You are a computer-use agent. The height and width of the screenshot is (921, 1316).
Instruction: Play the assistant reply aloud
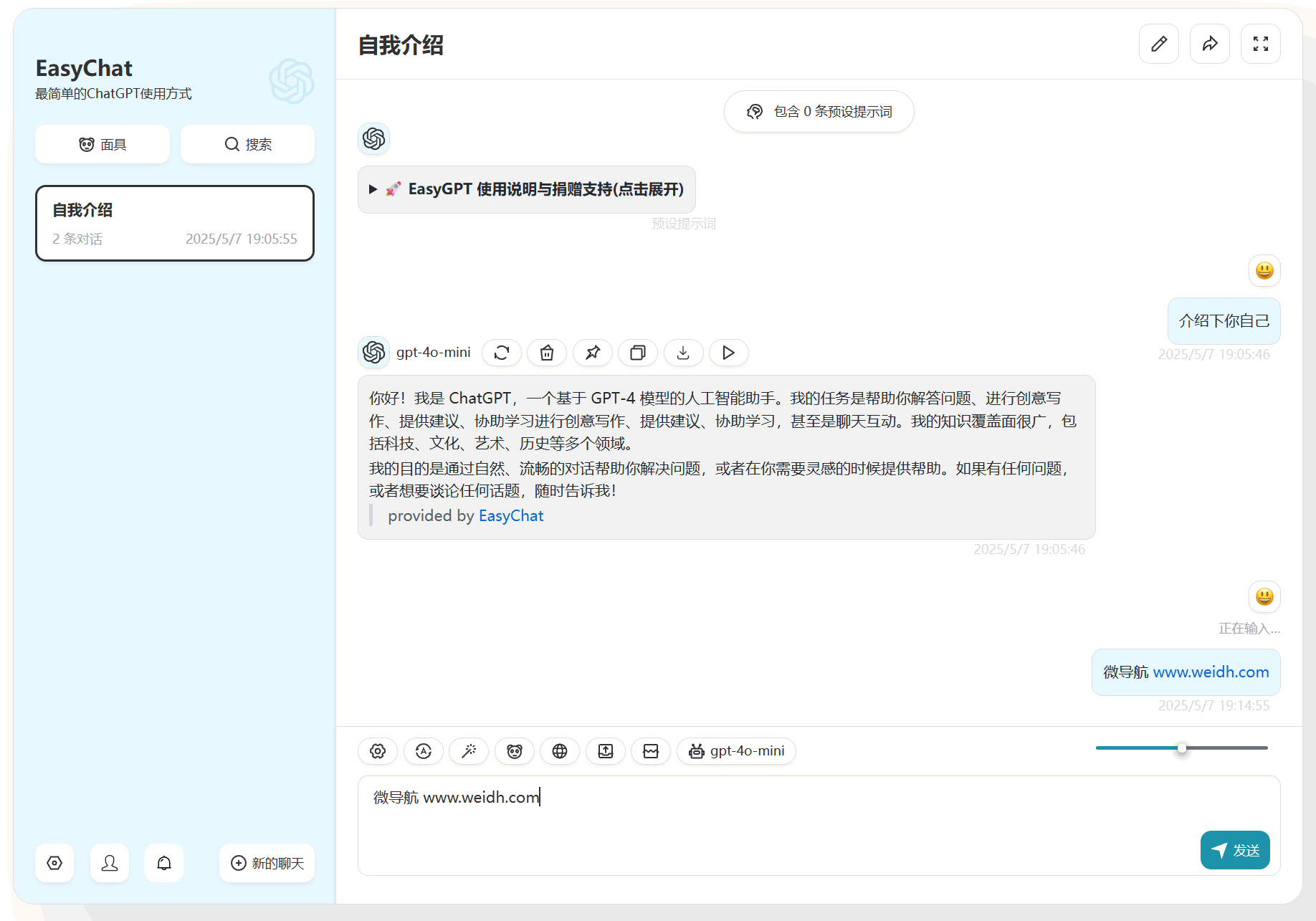coord(728,353)
